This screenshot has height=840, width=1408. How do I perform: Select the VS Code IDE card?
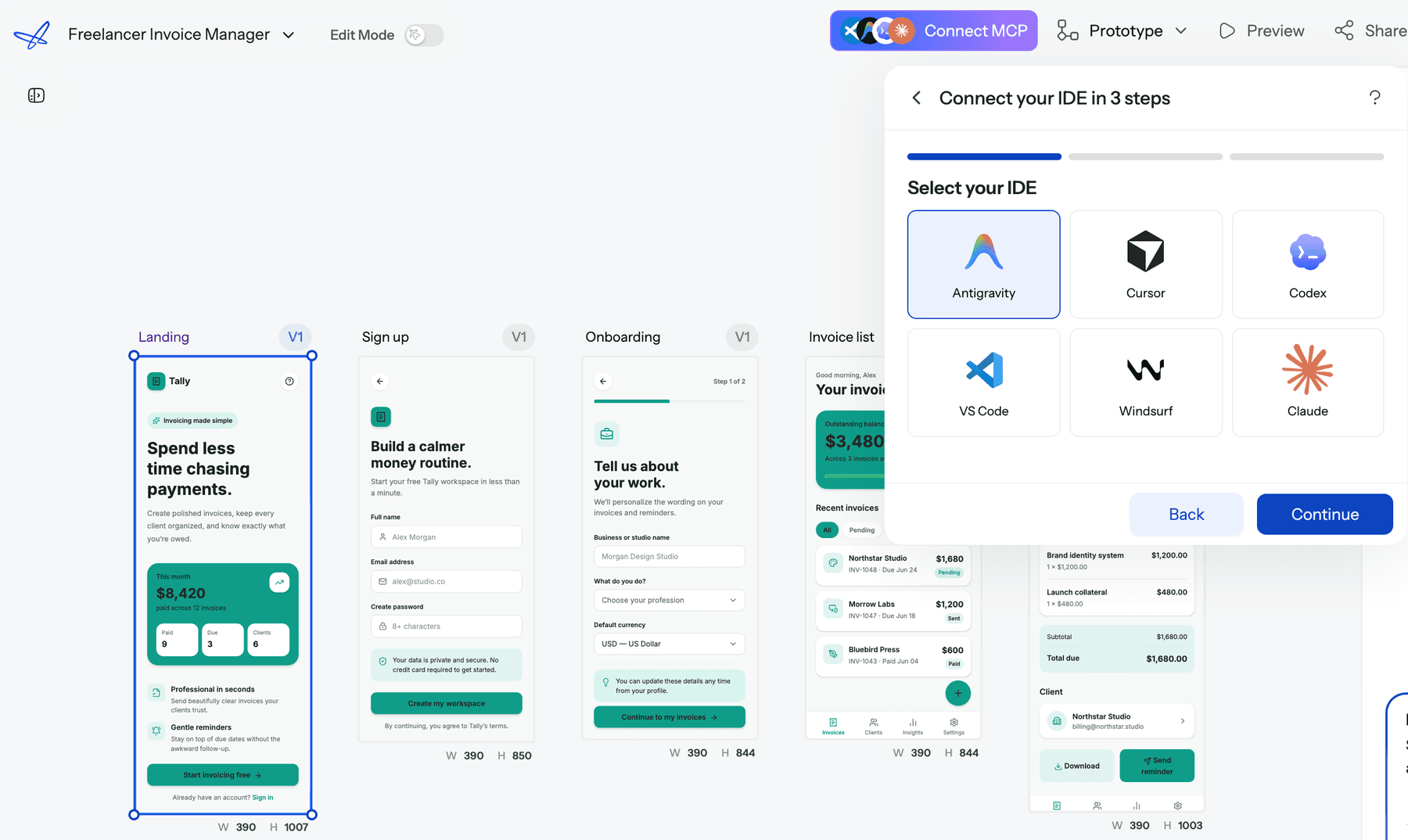984,382
